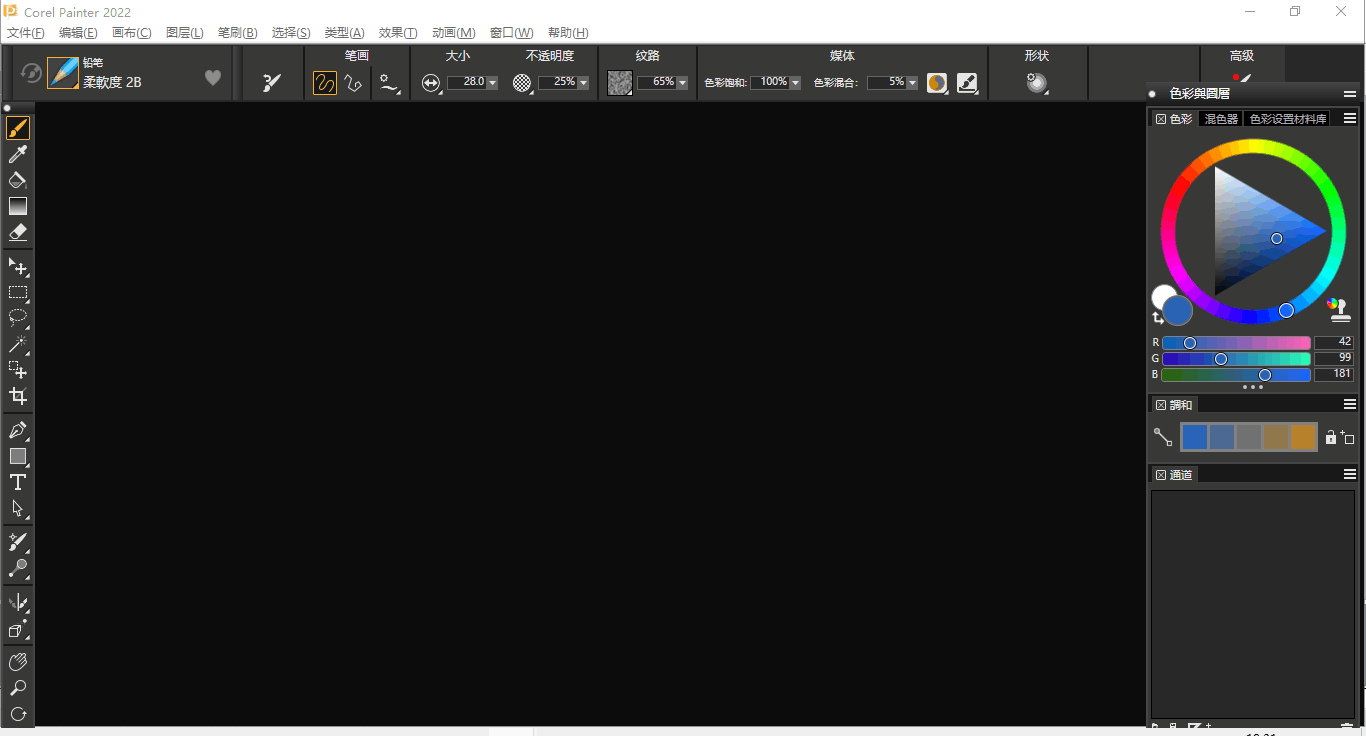Open the opacity options flyout icon
This screenshot has width=1366, height=736.
[x=522, y=83]
